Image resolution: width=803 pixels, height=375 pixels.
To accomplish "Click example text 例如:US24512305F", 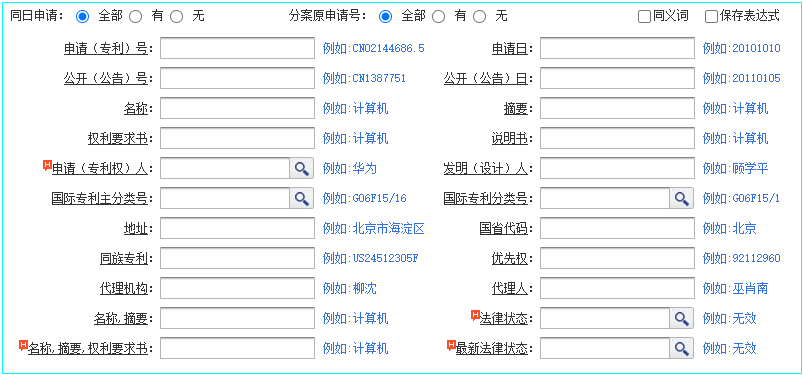I will pos(371,259).
